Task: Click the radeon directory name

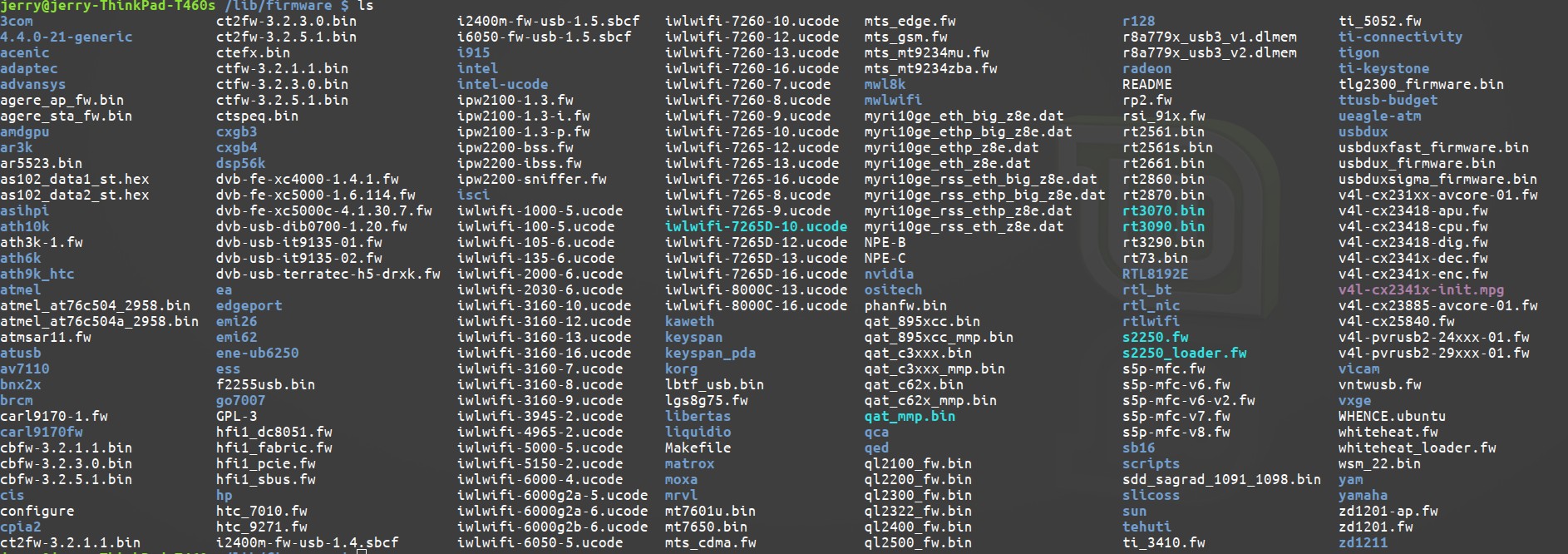Action: [x=1146, y=68]
